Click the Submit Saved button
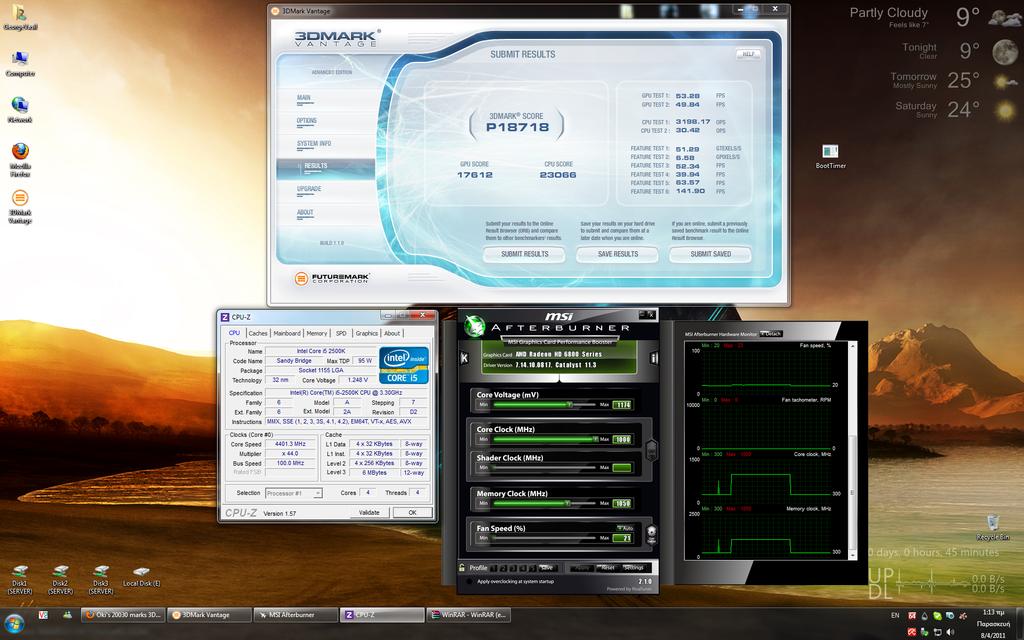Screen dimensions: 1024x640 pos(711,254)
